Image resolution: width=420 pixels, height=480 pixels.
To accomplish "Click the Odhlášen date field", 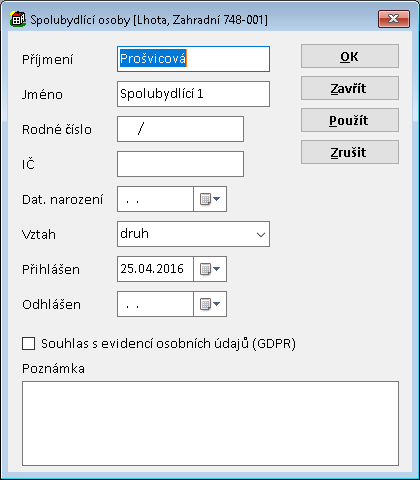I will [155, 304].
